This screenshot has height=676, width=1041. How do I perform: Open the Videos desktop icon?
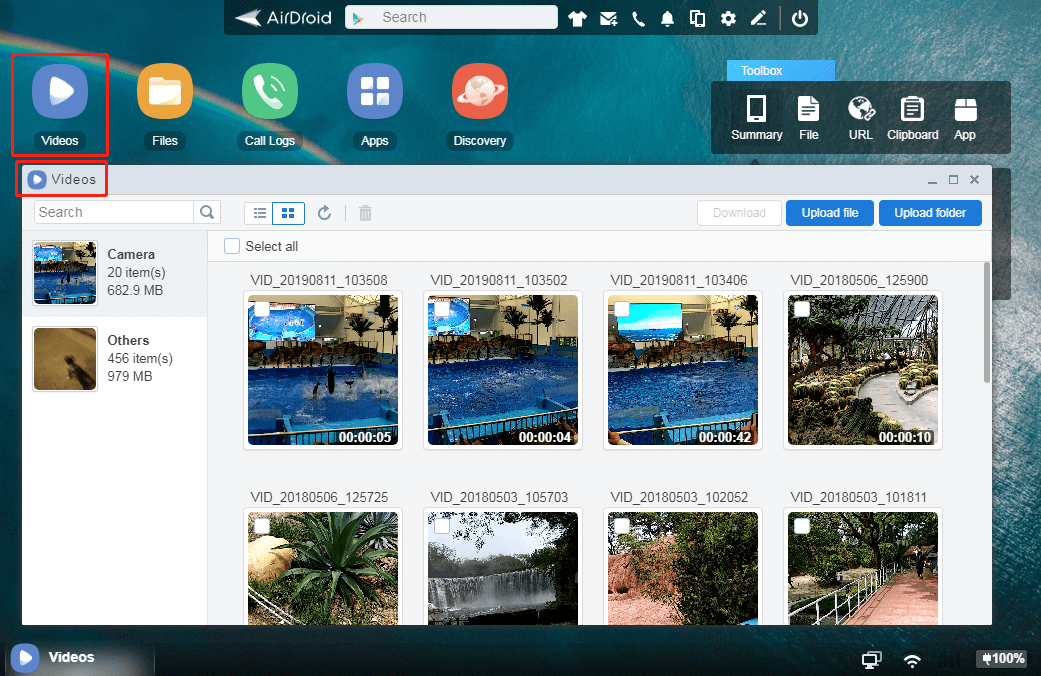pyautogui.click(x=60, y=92)
